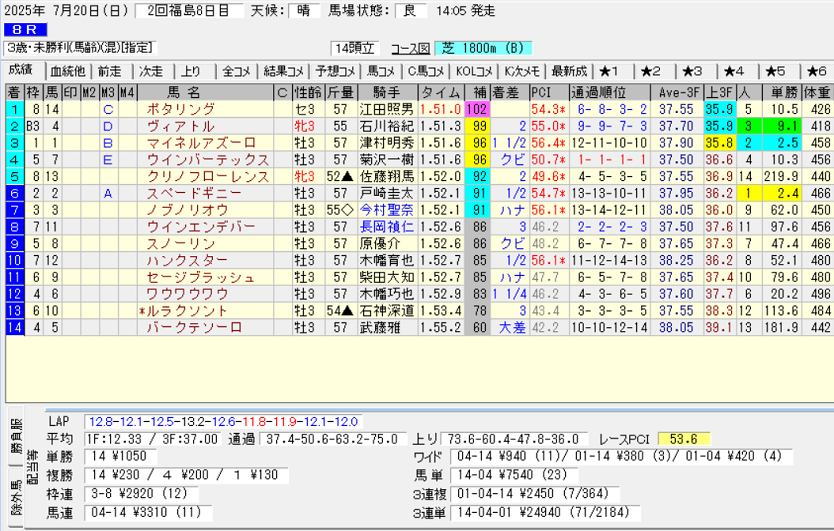Select the 結果コメ tab
The image size is (834, 531).
click(283, 71)
